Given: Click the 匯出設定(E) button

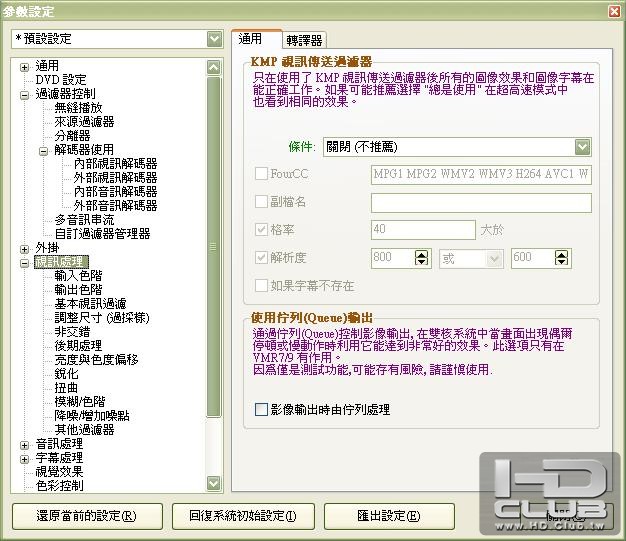Looking at the screenshot, I should pos(389,516).
